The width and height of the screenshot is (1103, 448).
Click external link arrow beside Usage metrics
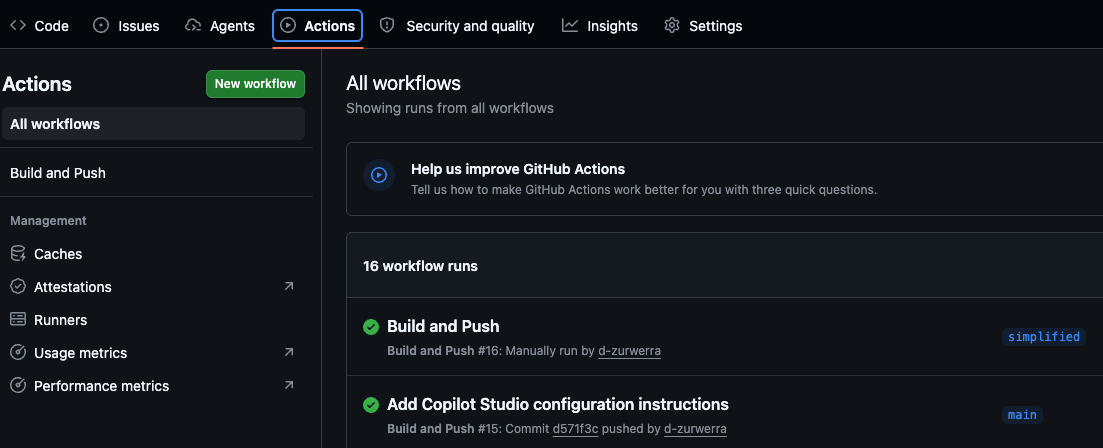288,352
